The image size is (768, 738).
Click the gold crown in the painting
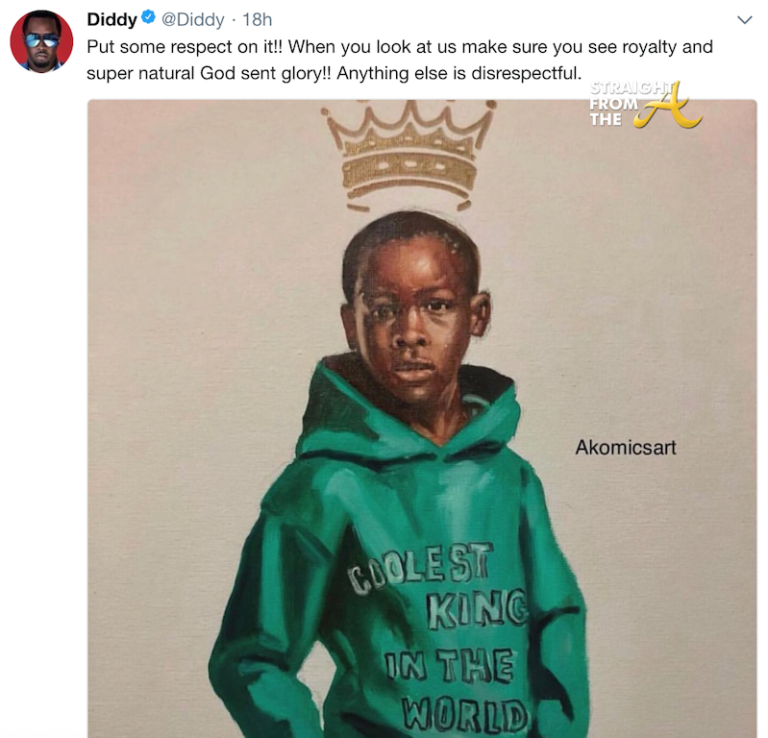click(x=410, y=153)
